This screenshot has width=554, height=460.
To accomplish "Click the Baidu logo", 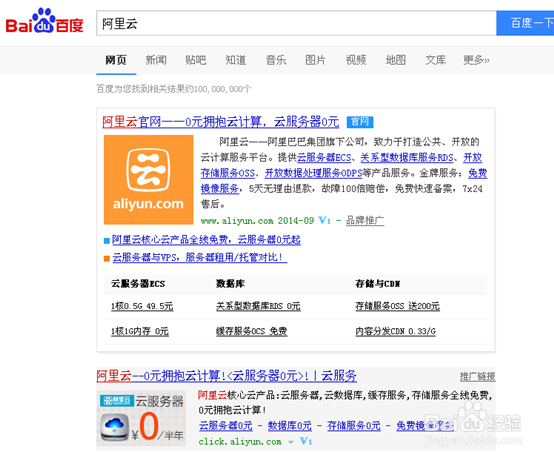I will (44, 22).
